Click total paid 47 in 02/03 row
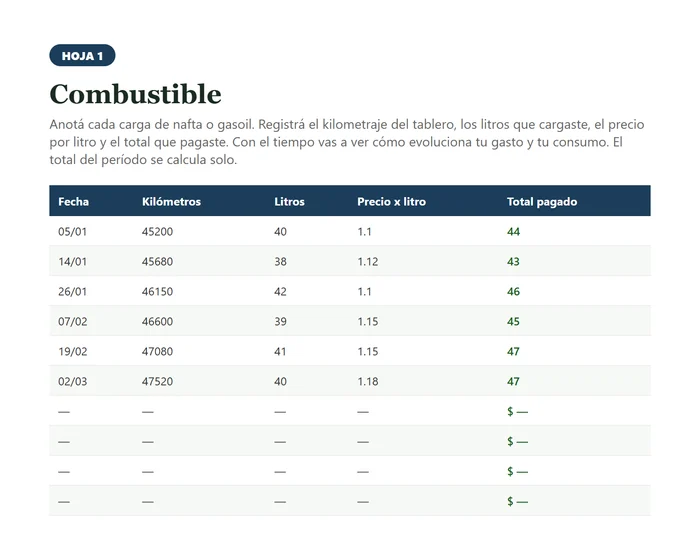The image size is (700, 560). [x=513, y=381]
